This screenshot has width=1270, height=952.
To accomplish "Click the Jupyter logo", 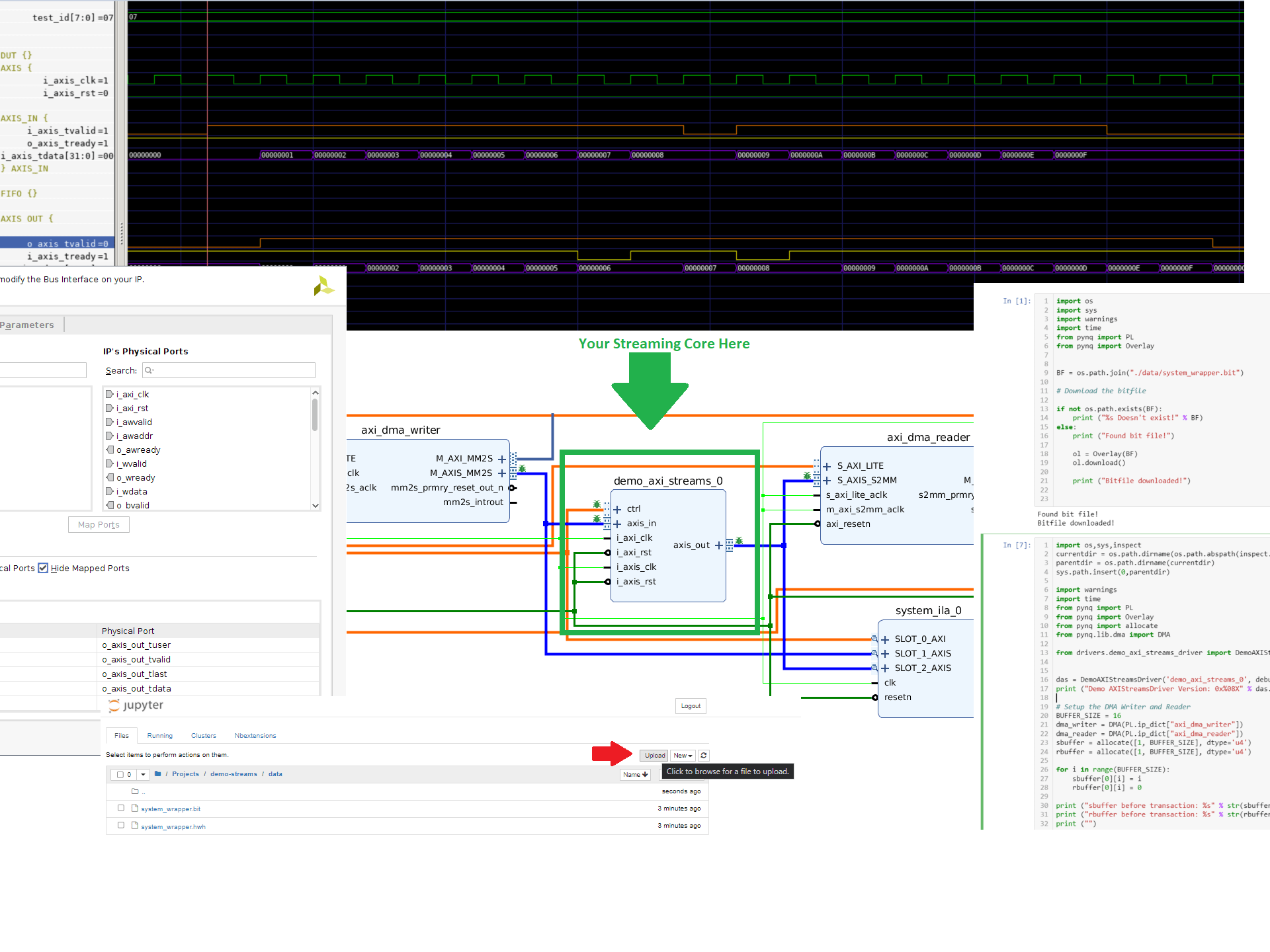I will [x=135, y=705].
